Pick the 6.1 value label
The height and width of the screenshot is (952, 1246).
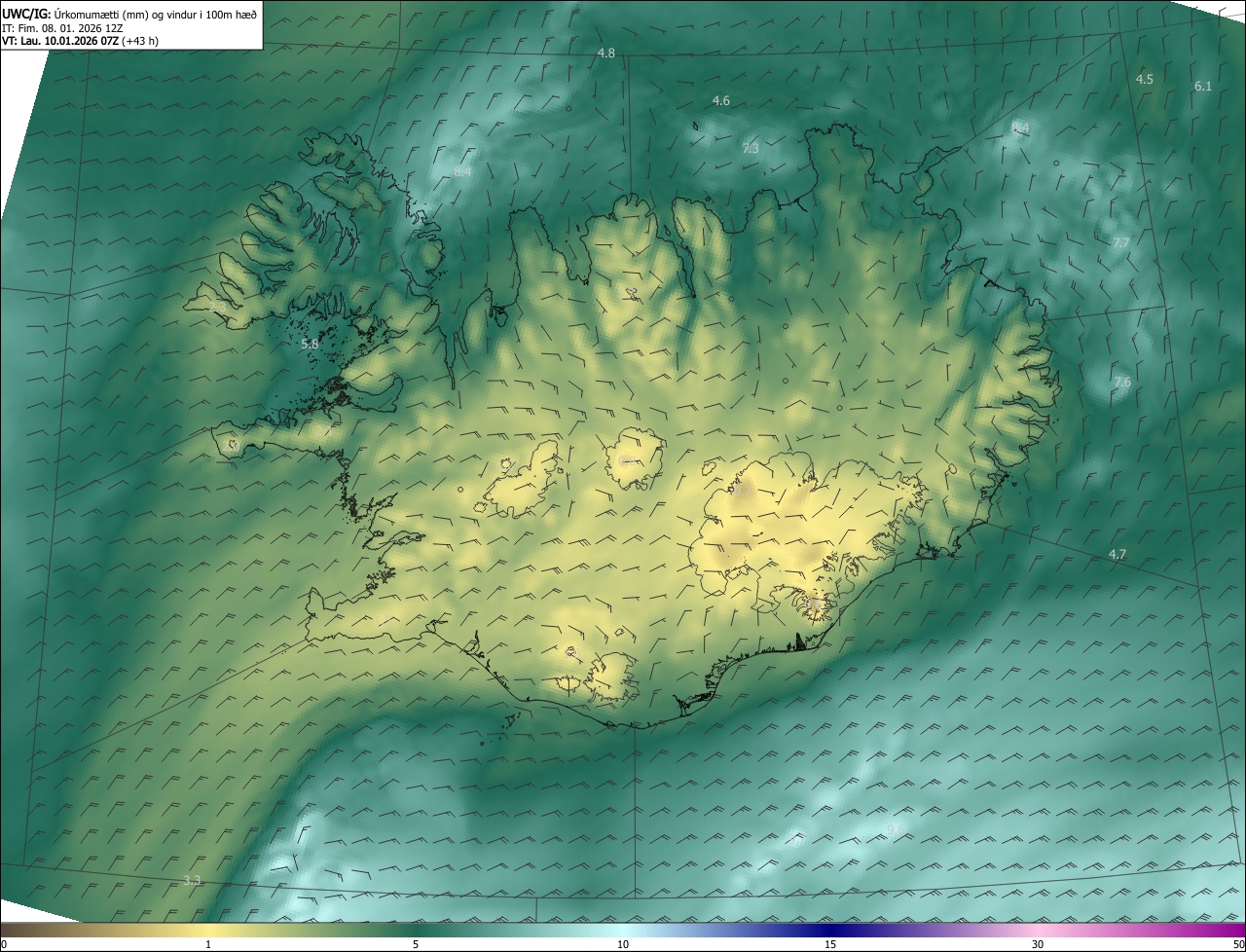point(1203,86)
